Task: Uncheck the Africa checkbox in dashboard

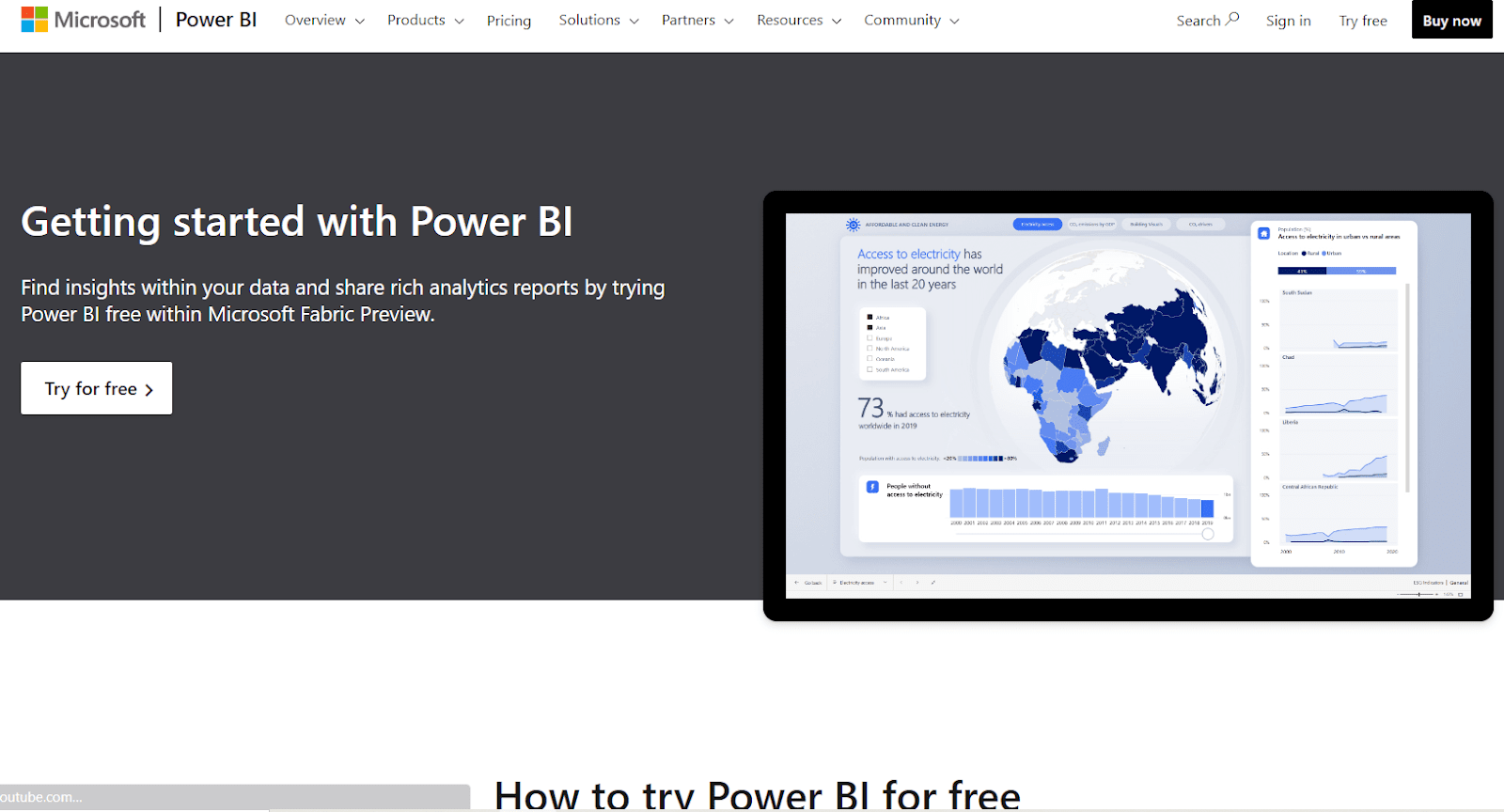Action: (x=869, y=317)
